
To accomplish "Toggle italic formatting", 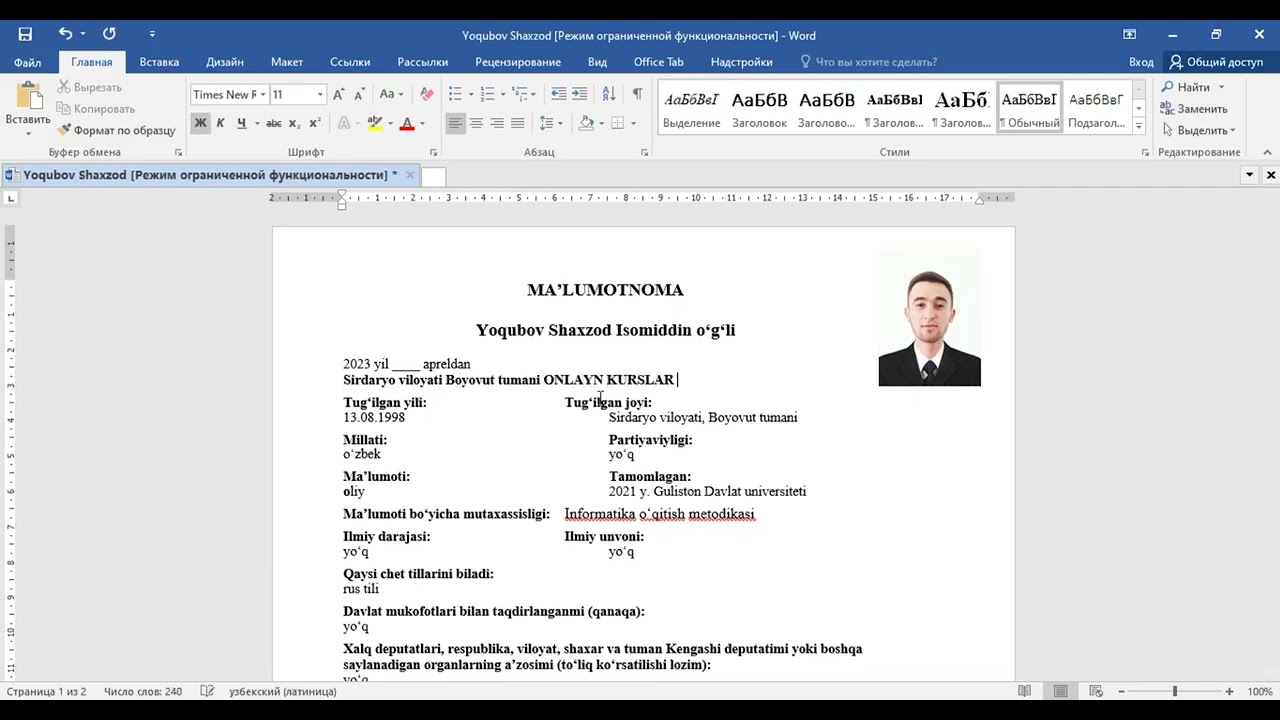I will click(220, 123).
